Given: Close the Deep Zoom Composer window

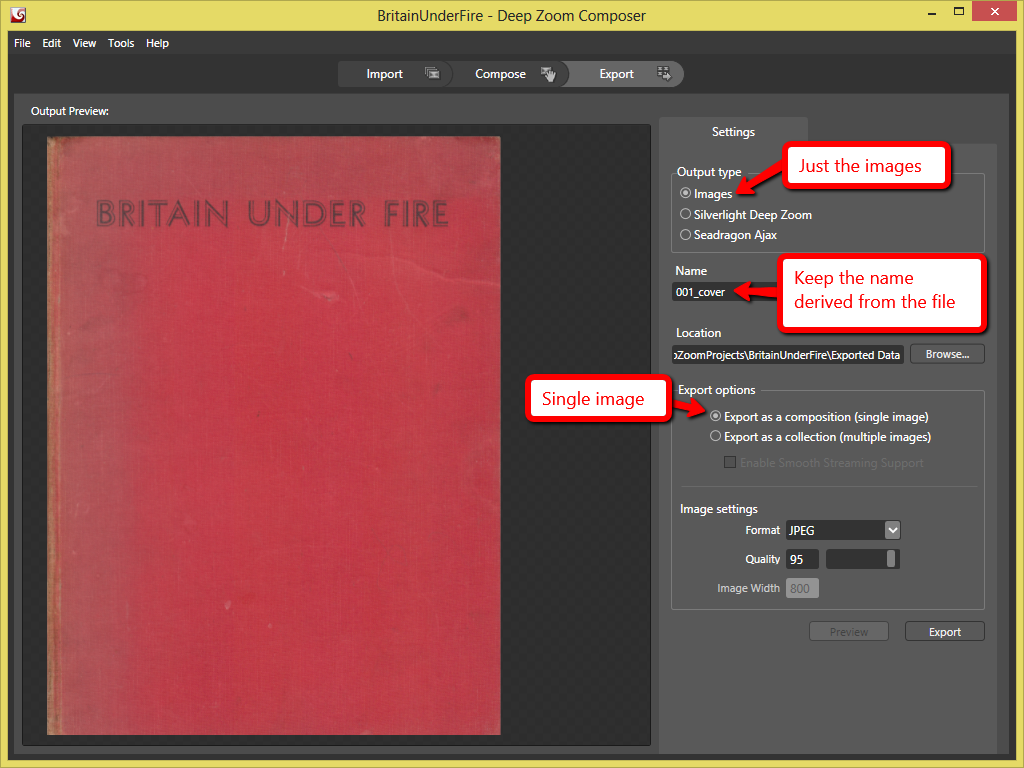Looking at the screenshot, I should point(995,12).
